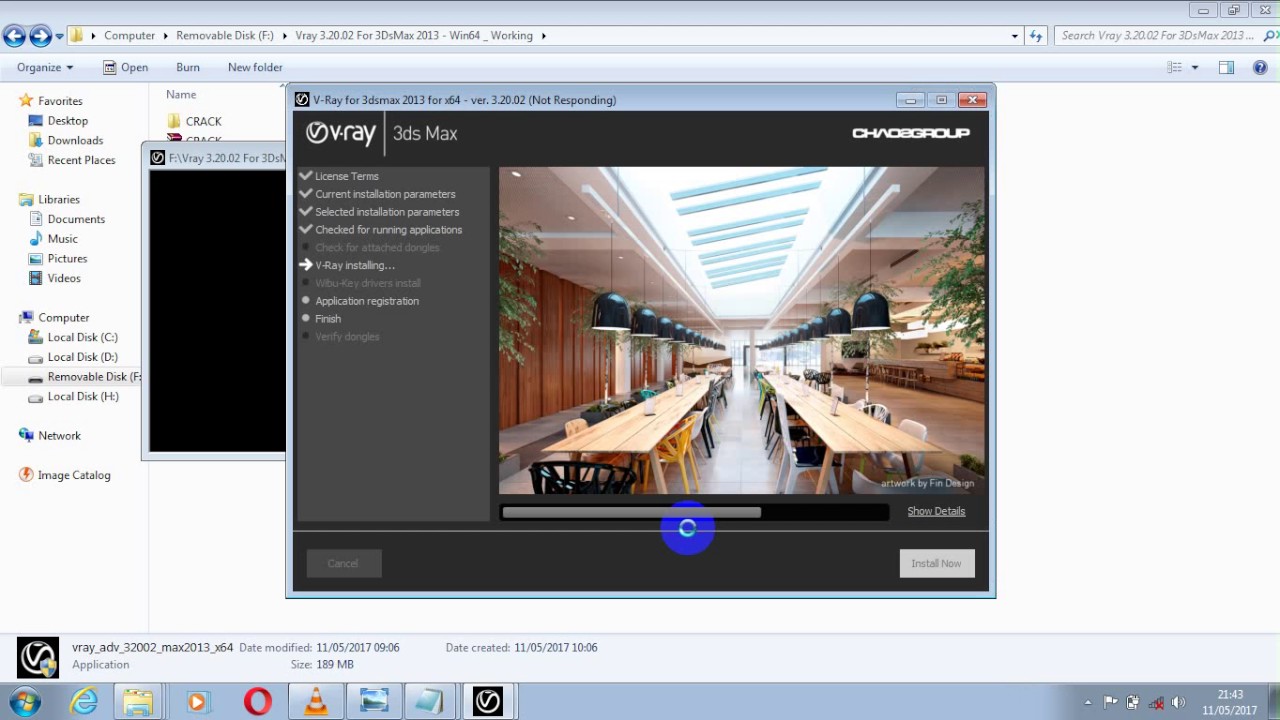Click the volume speaker tray icon
Image resolution: width=1280 pixels, height=720 pixels.
tap(1178, 702)
